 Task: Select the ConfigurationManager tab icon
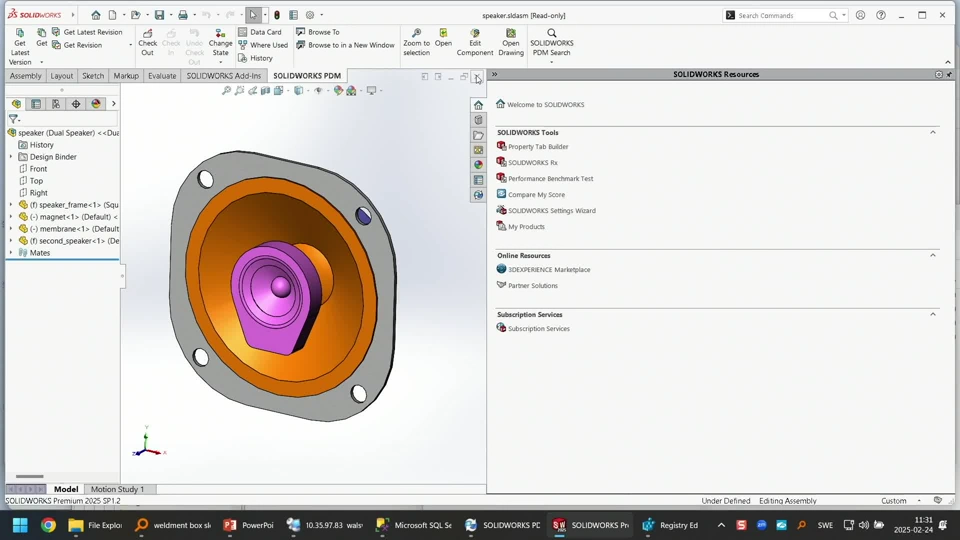56,103
